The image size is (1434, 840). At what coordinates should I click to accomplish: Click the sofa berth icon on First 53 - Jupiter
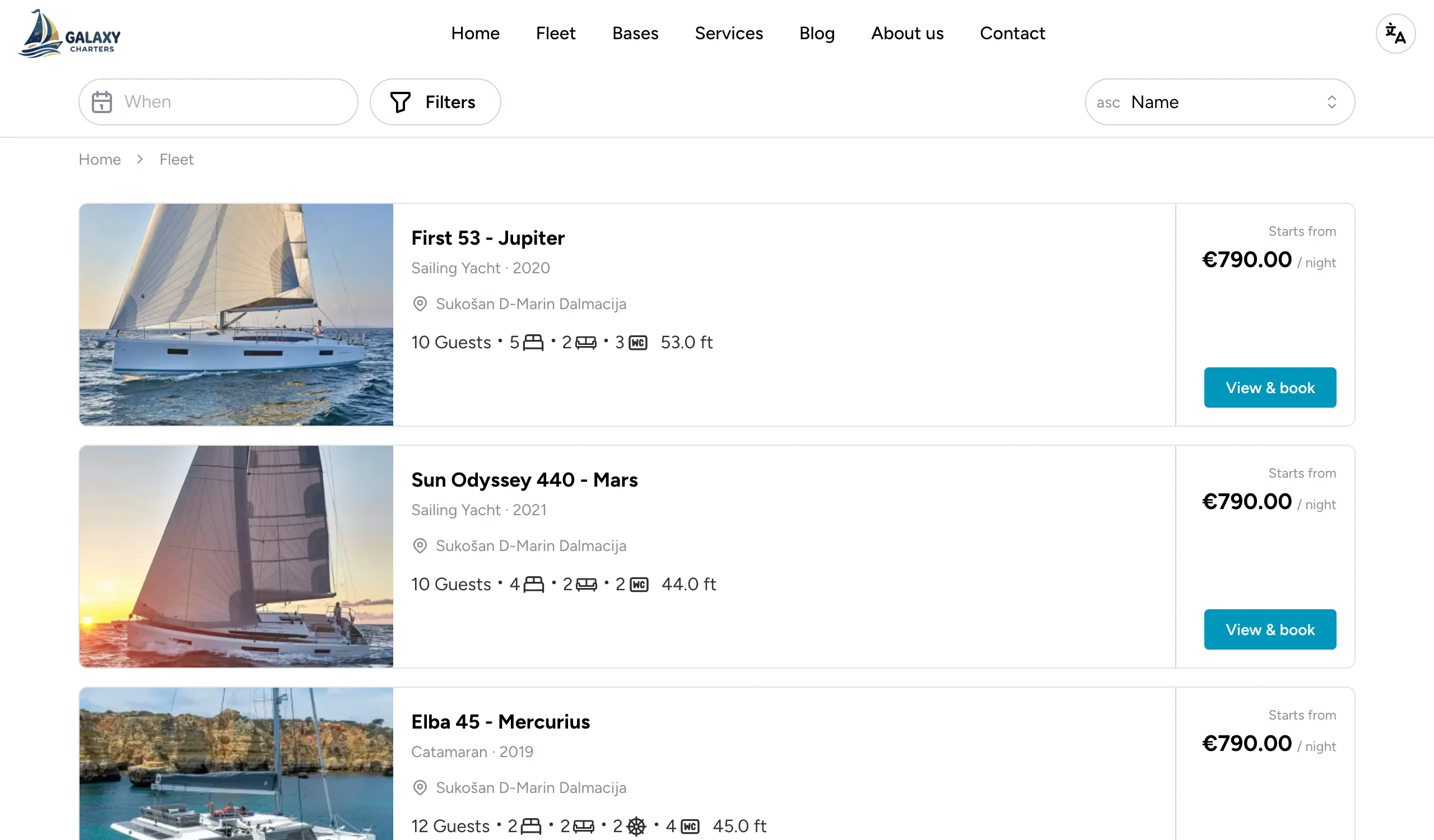point(585,342)
